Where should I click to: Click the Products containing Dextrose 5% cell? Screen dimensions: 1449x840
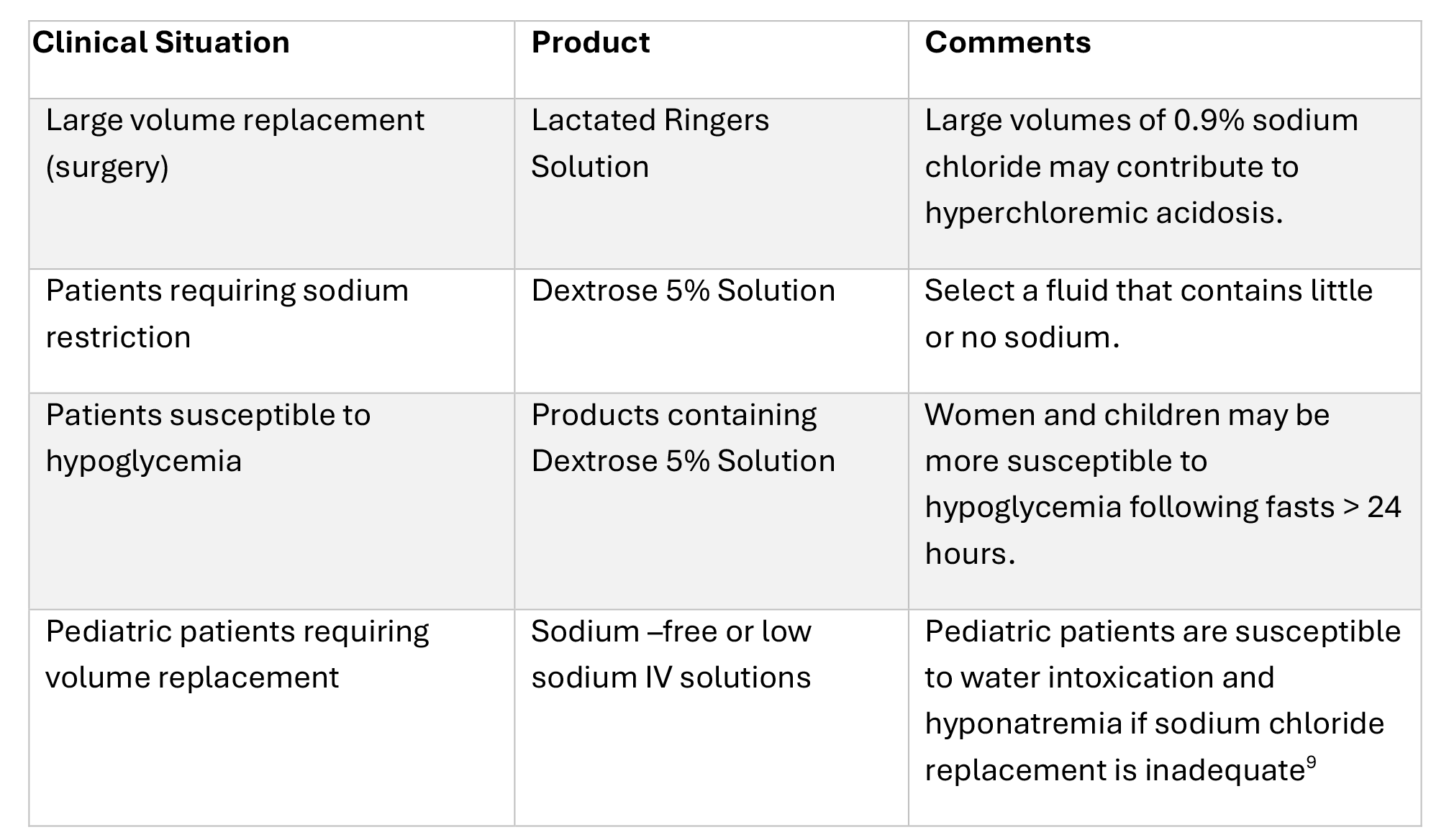pos(683,437)
